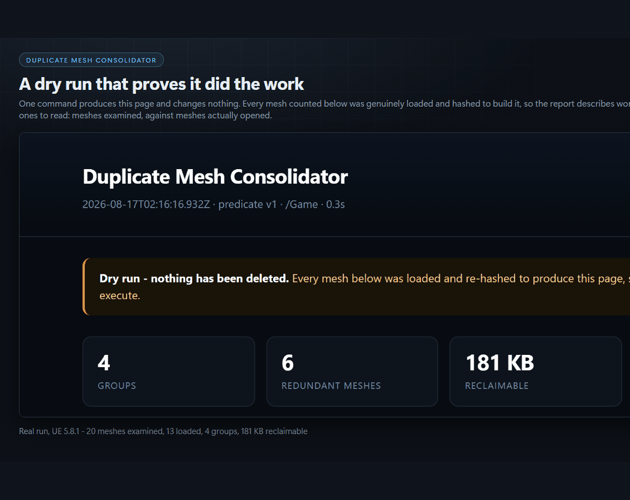Click the Real run UE 5.8.1 caption
This screenshot has height=500, width=630.
tap(163, 431)
